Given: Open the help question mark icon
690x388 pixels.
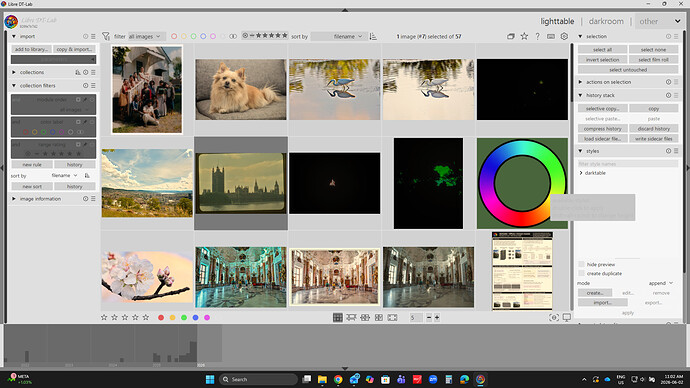Looking at the screenshot, I should click(x=537, y=36).
